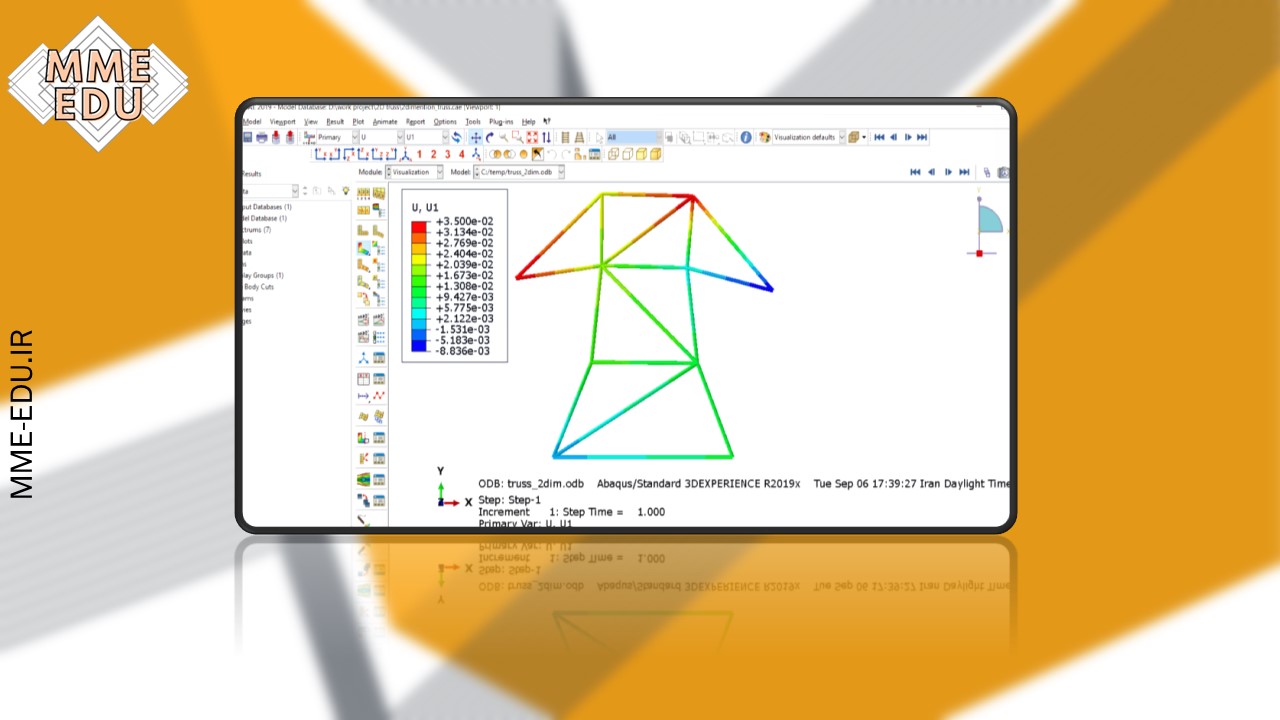Apply saved view number 4

461,155
